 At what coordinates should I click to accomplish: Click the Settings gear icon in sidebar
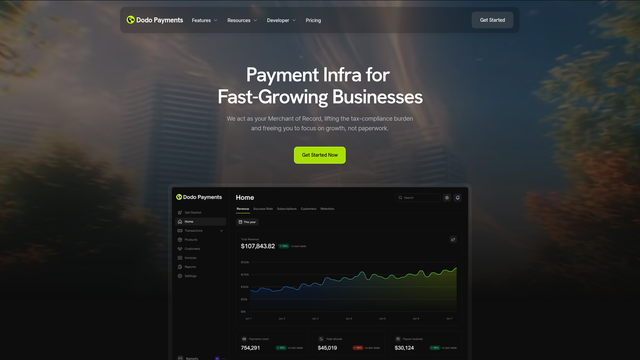[180, 276]
